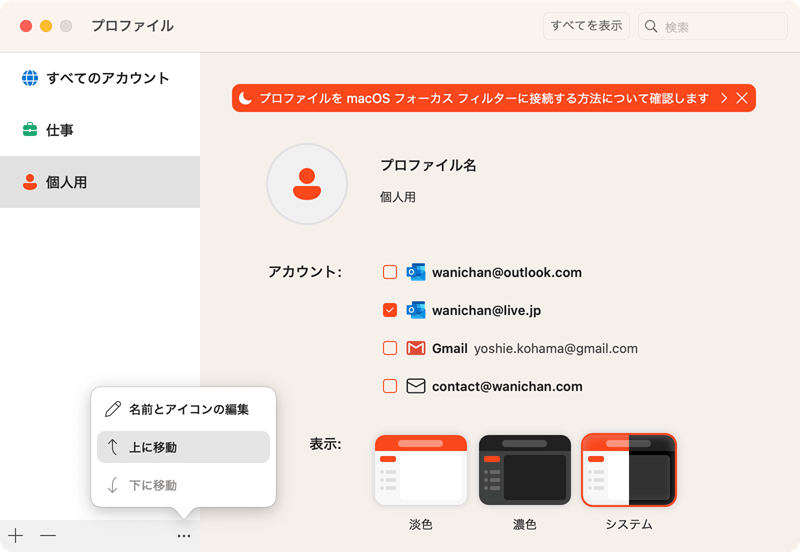
Task: Minimize the window with yellow button
Action: point(46,26)
